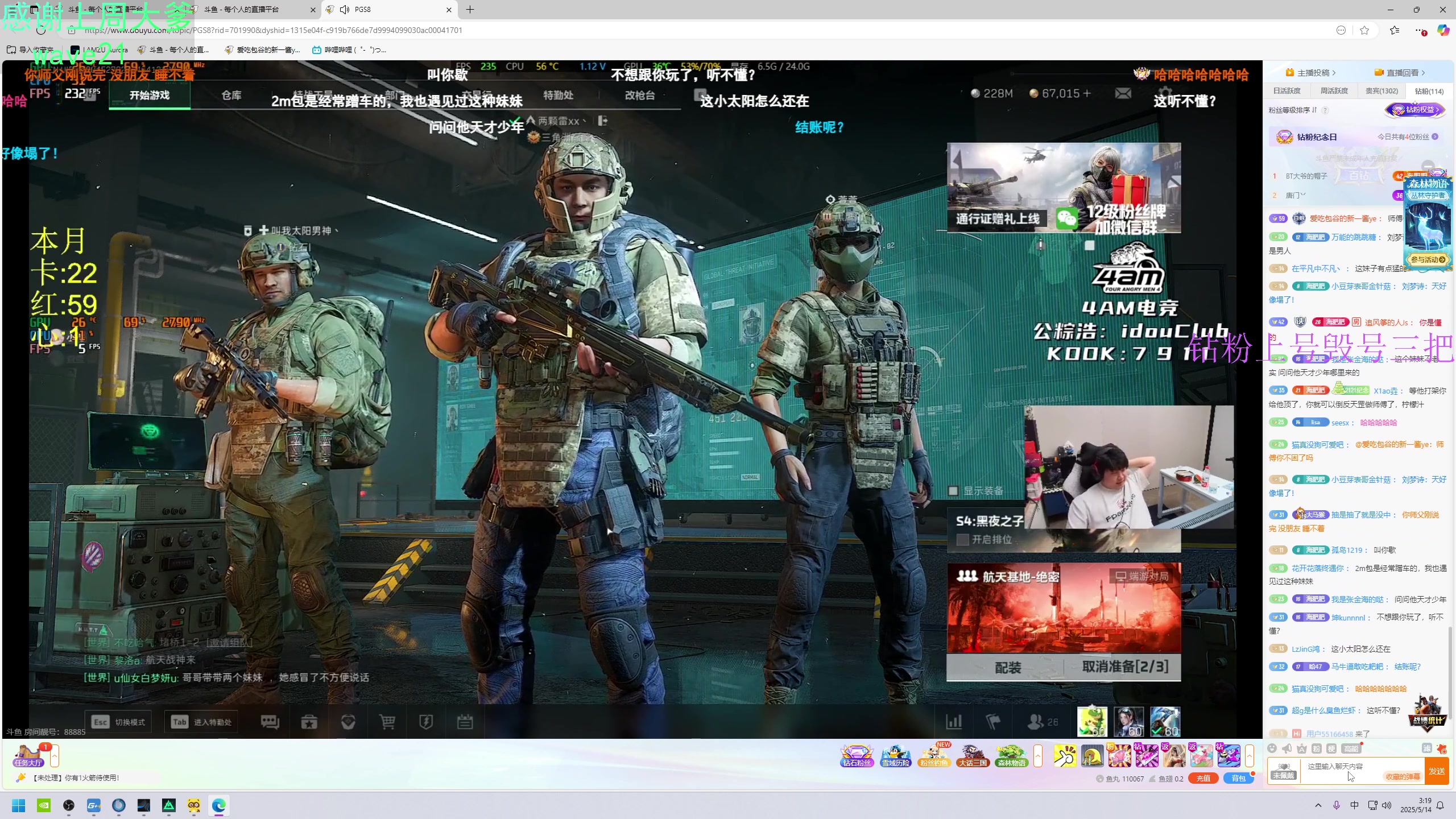Screen dimensions: 1456x819
Task: Open the 大话三国 activity icon
Action: (x=973, y=756)
